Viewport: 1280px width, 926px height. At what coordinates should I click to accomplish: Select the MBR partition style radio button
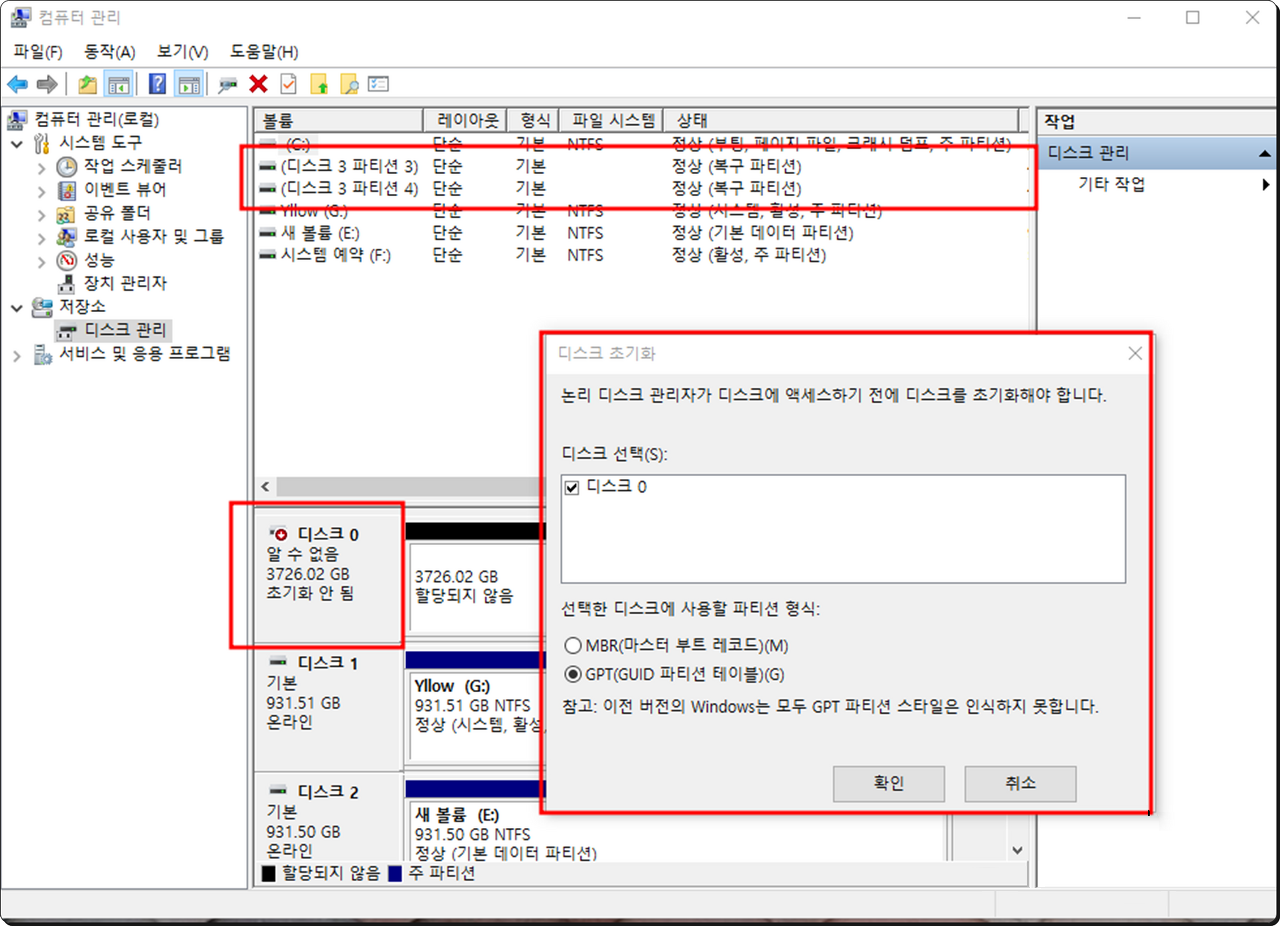click(573, 646)
